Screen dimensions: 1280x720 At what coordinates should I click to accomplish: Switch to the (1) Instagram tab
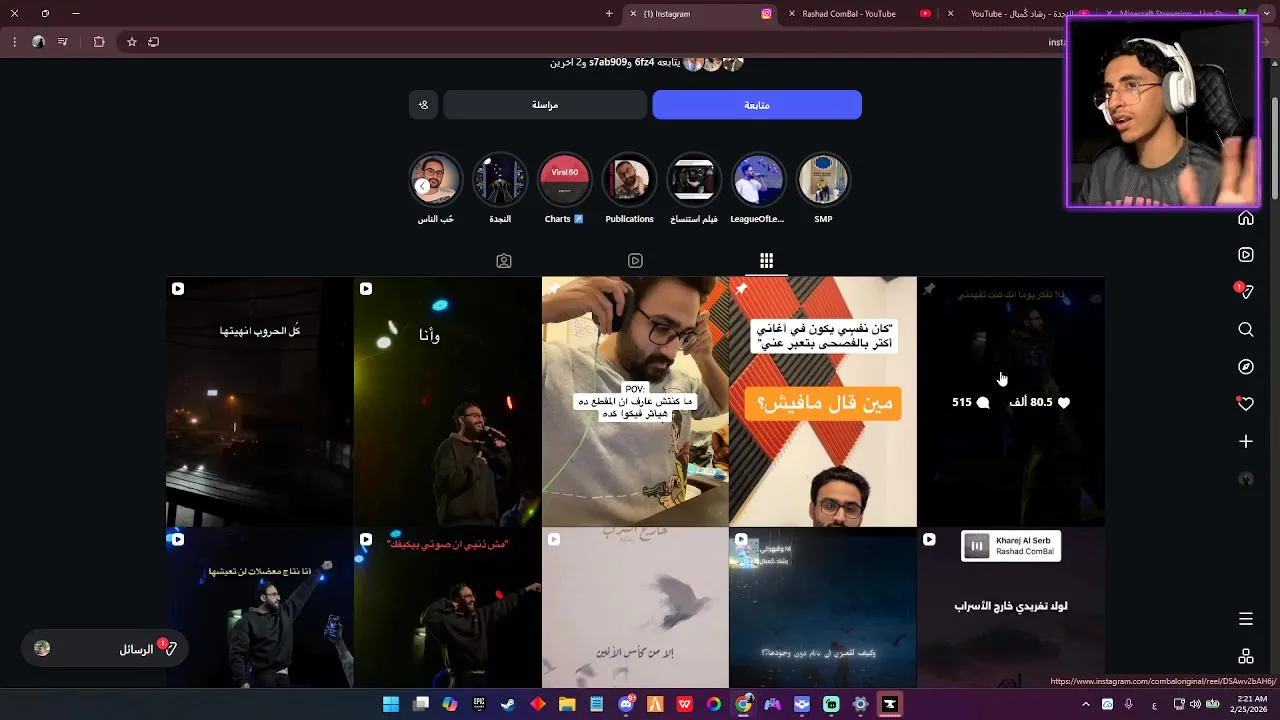(700, 14)
